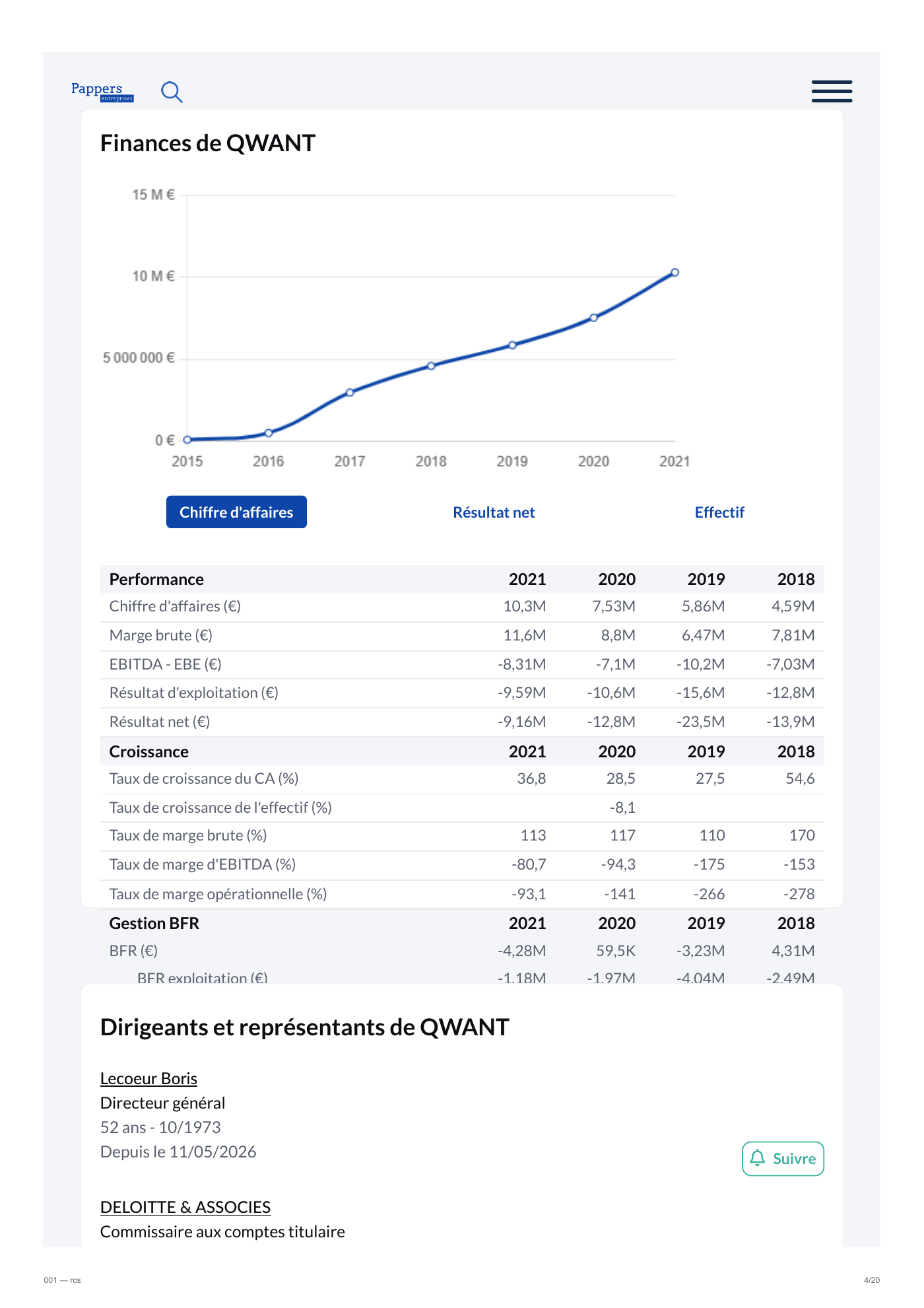Switch chart to Résultat net

pyautogui.click(x=494, y=512)
